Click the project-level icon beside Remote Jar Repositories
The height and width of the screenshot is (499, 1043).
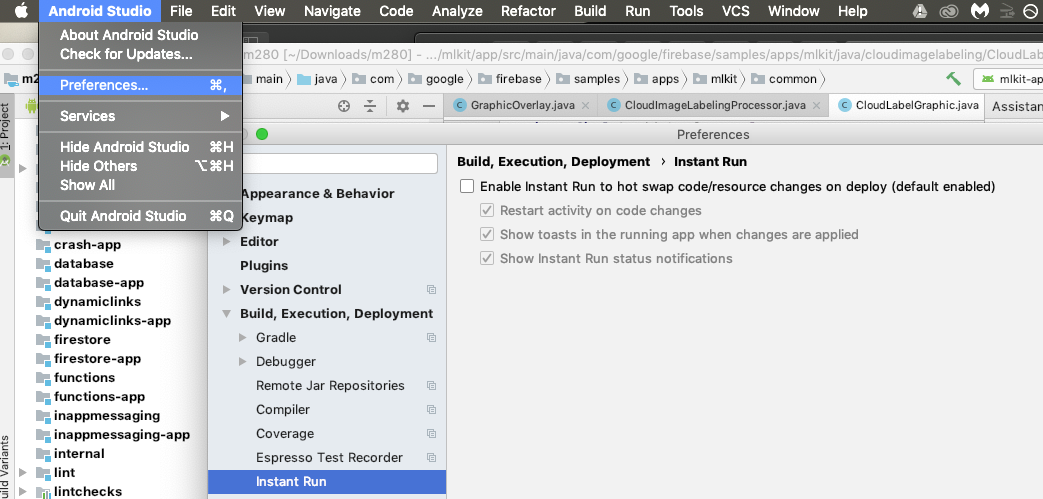(431, 386)
